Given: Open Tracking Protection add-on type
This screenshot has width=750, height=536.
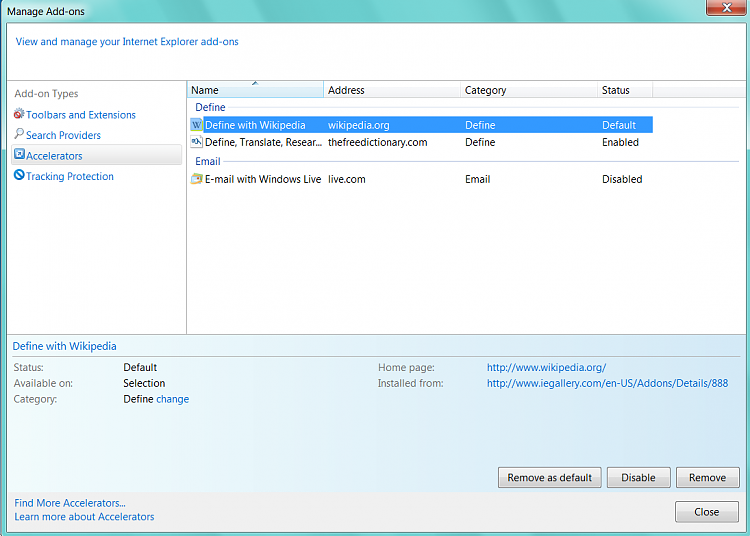Looking at the screenshot, I should pyautogui.click(x=70, y=176).
